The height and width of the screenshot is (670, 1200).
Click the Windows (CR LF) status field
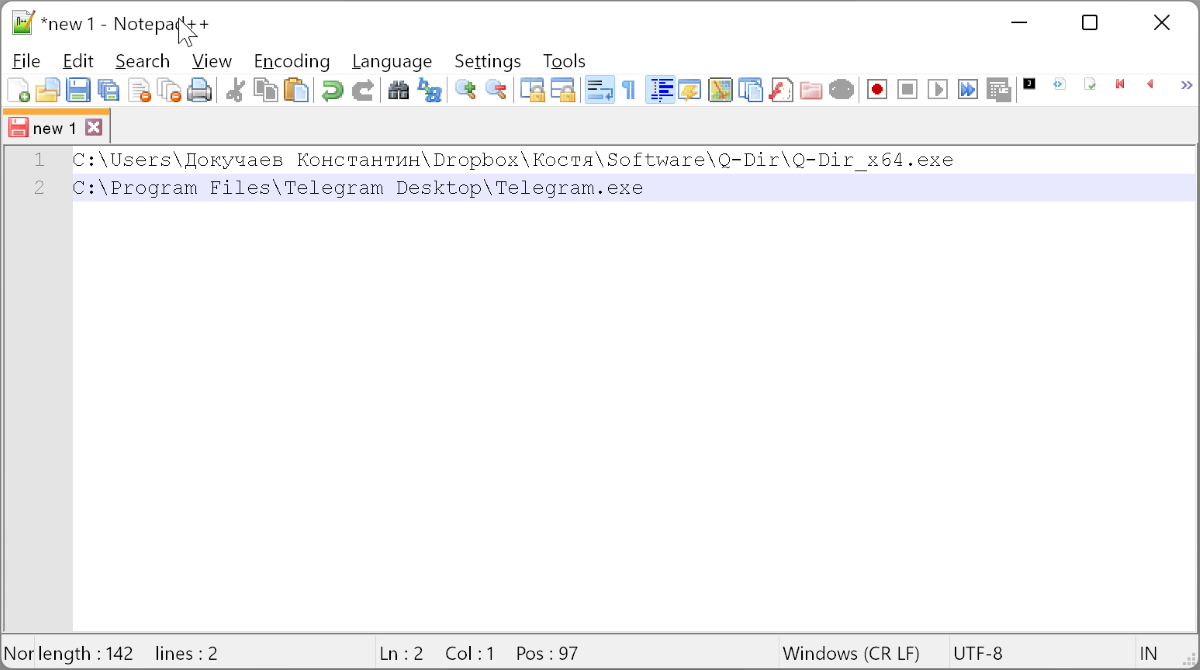[x=851, y=654]
